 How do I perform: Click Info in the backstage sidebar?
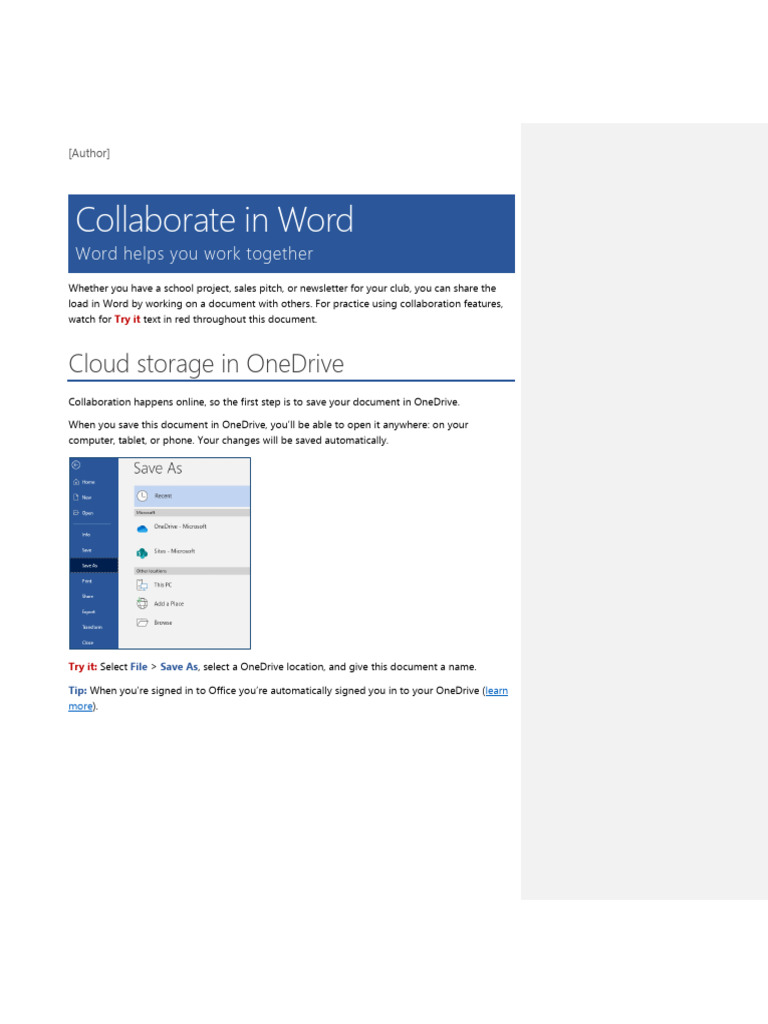tap(87, 535)
